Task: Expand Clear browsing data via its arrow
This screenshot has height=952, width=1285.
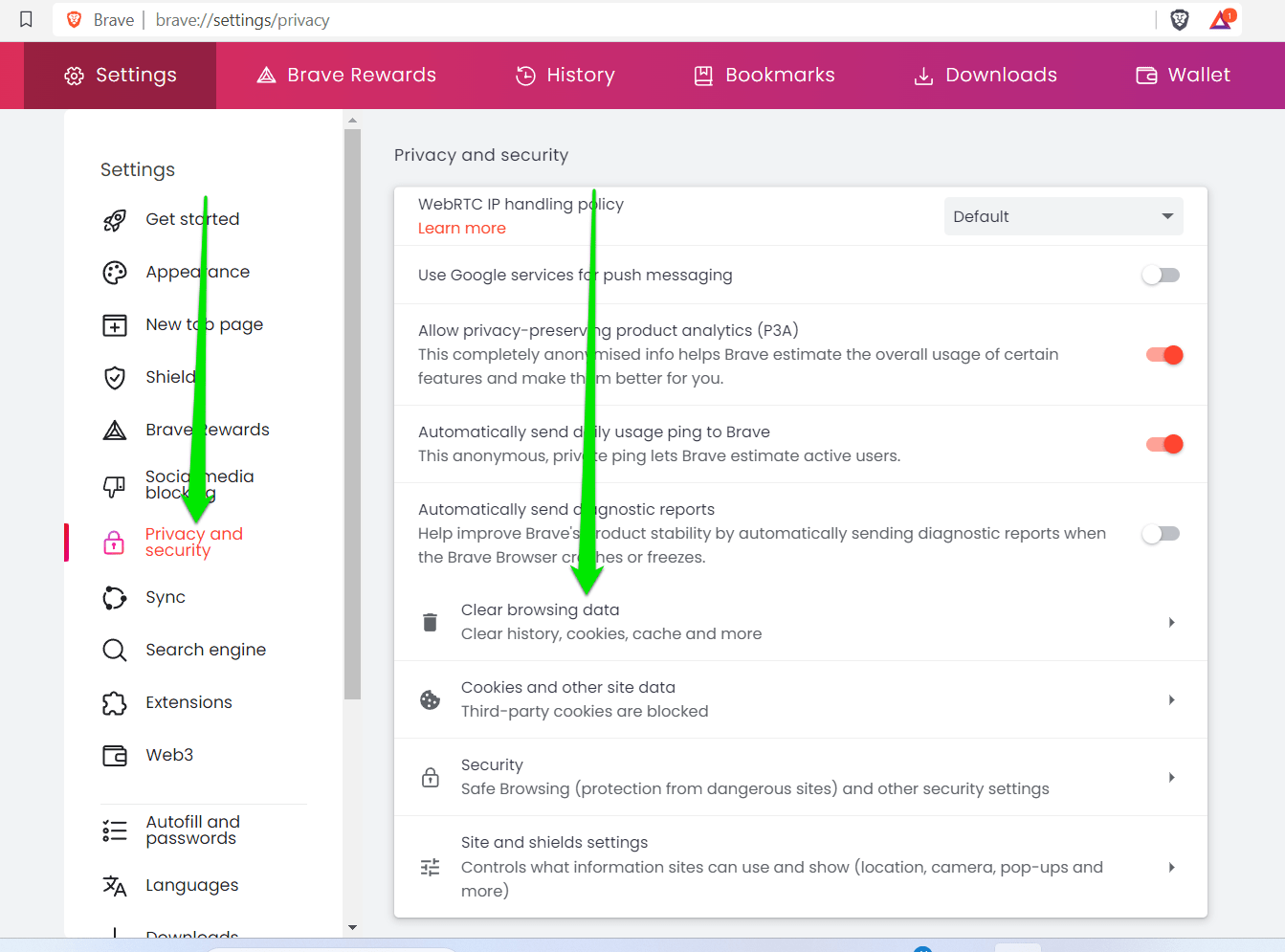Action: [x=1172, y=623]
